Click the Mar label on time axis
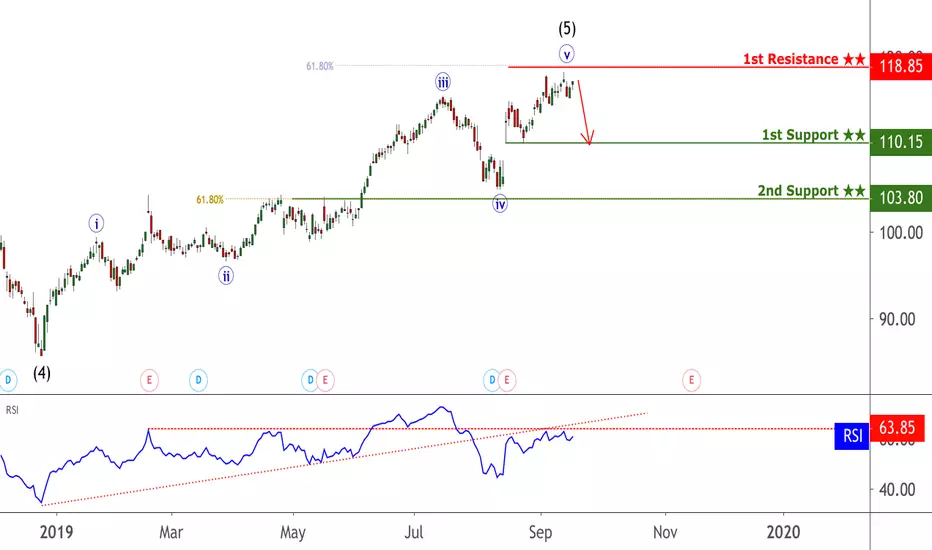 click(171, 532)
